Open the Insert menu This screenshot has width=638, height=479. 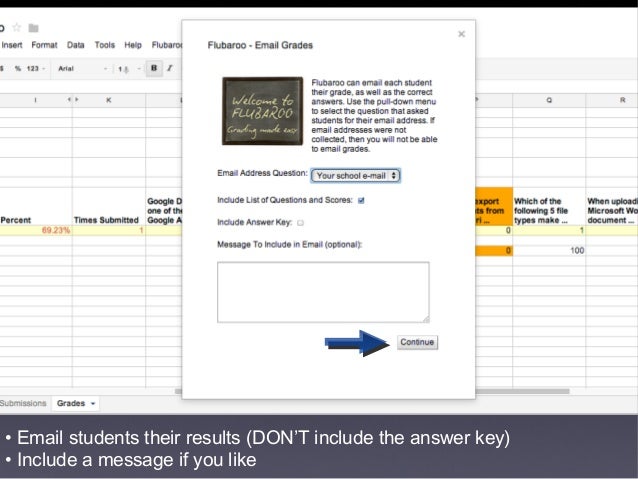[x=12, y=45]
